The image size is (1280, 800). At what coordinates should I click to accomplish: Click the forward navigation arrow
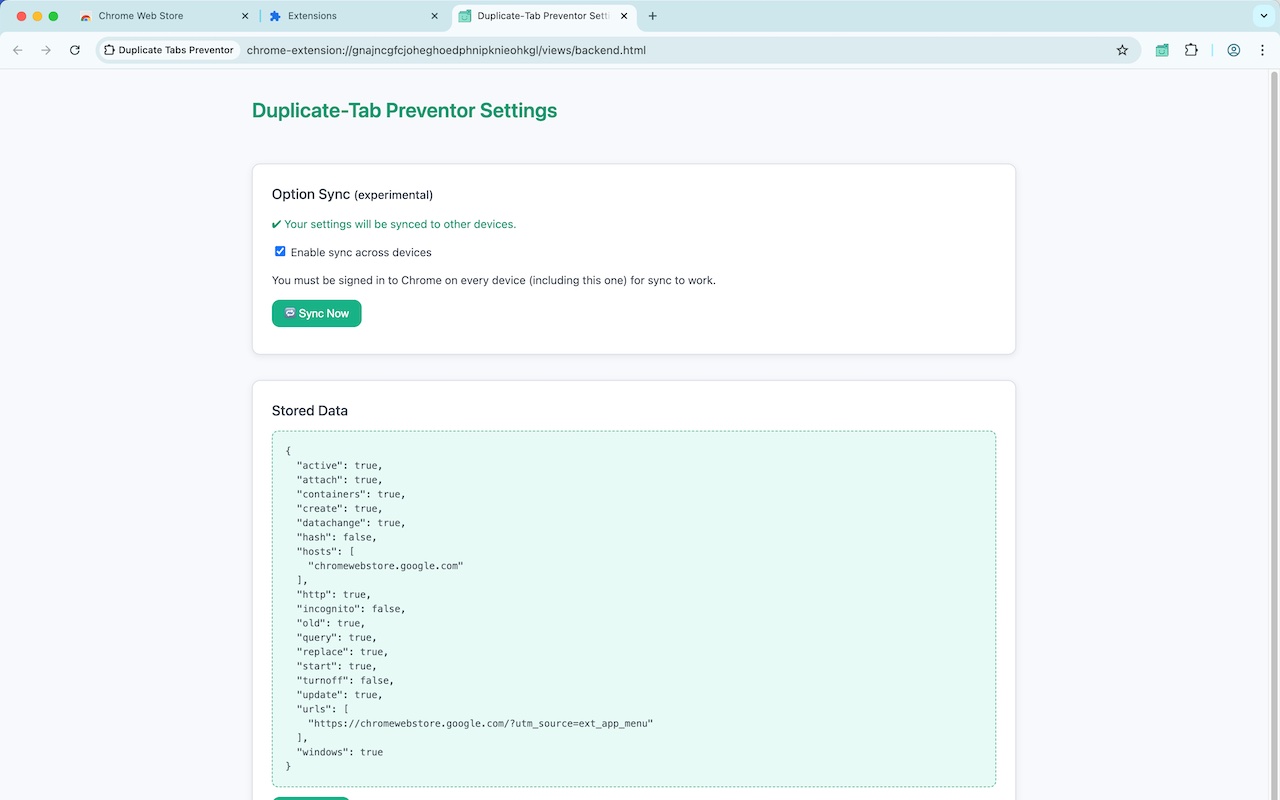46,50
